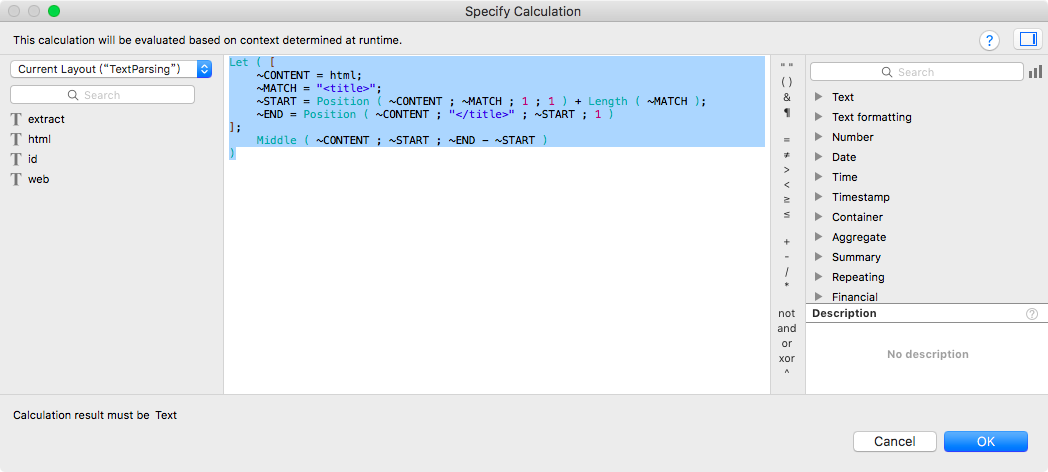Insert quotation marks operator

point(787,67)
